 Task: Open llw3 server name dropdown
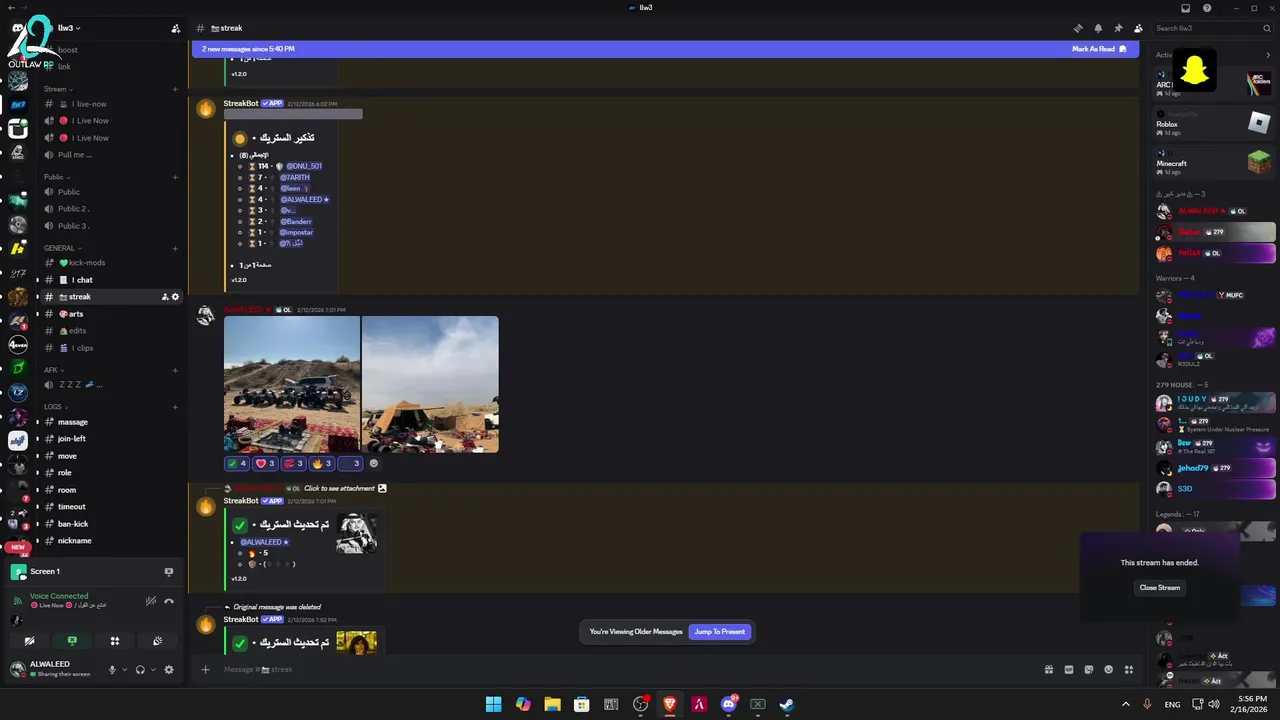pos(69,28)
